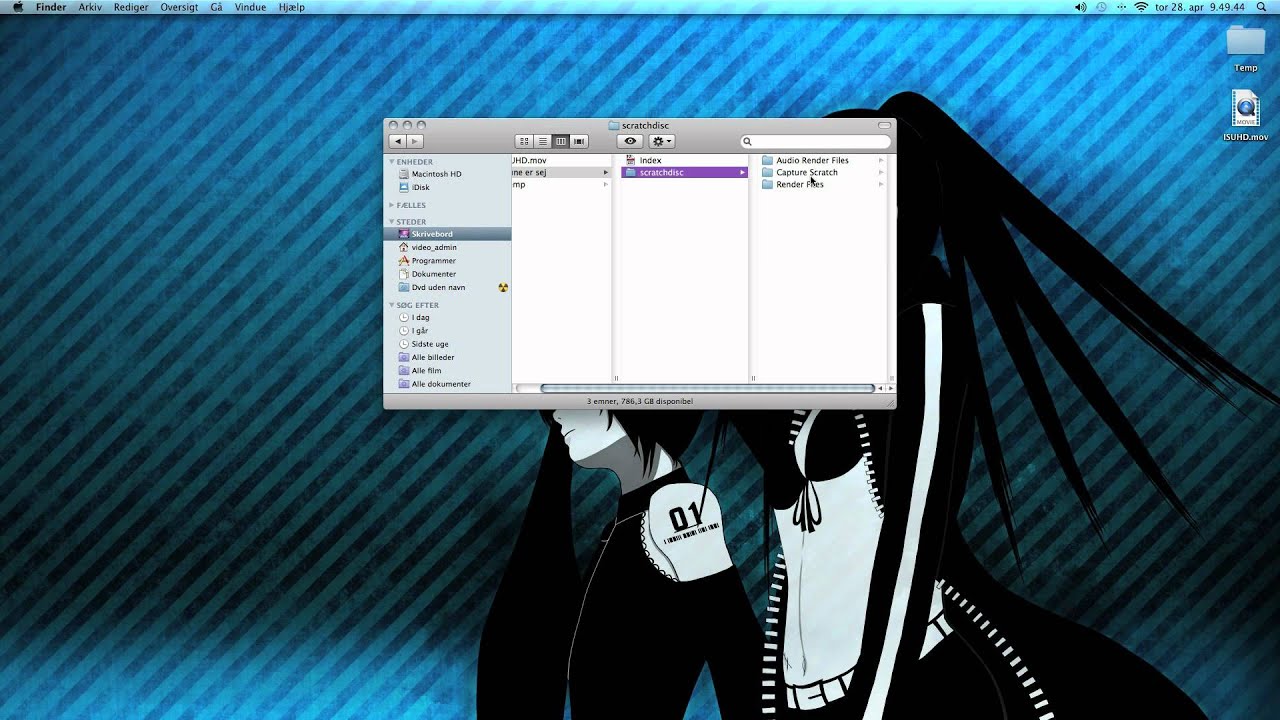The height and width of the screenshot is (720, 1280).
Task: Select Dvd uden navn in sidebar
Action: pyautogui.click(x=447, y=287)
